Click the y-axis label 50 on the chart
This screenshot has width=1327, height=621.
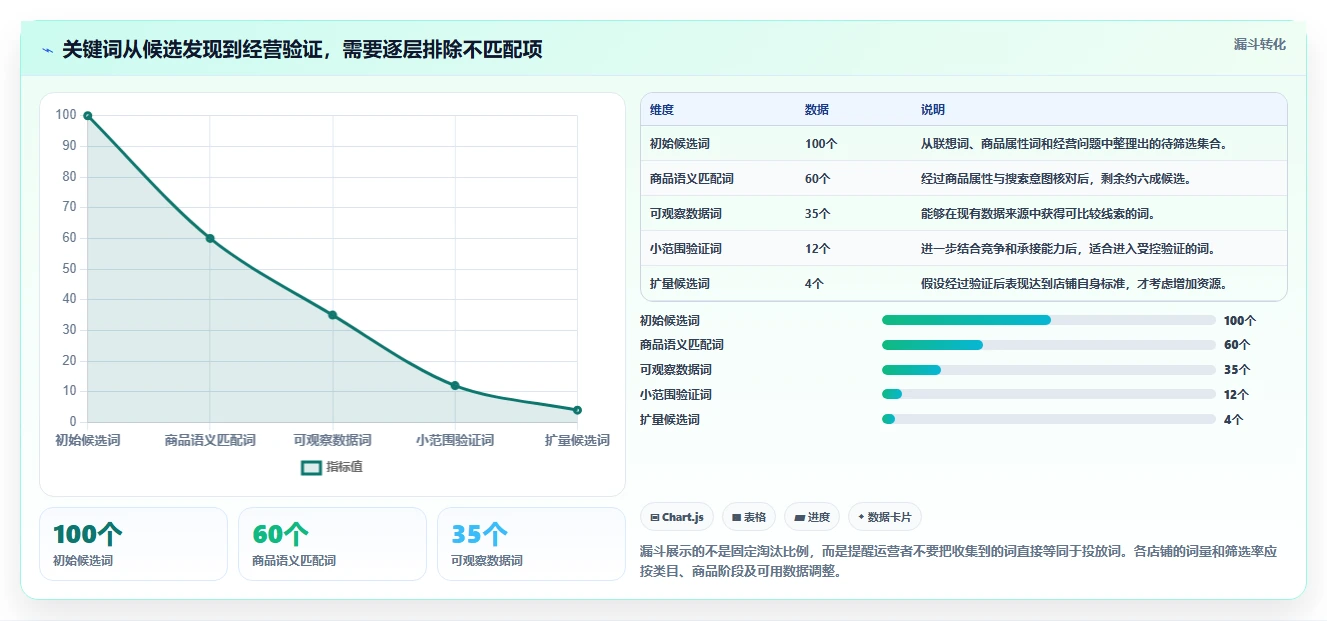point(69,269)
